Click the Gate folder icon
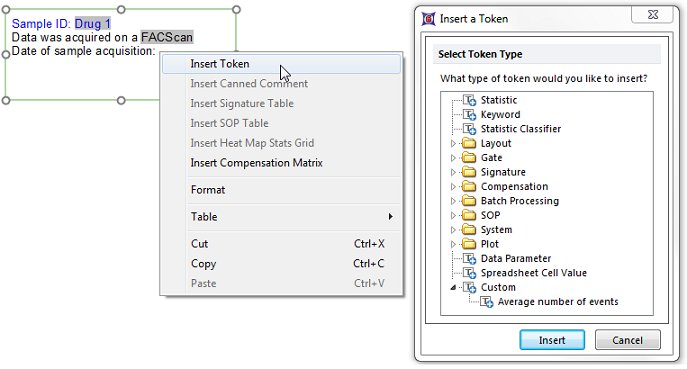The width and height of the screenshot is (687, 369). [x=469, y=158]
